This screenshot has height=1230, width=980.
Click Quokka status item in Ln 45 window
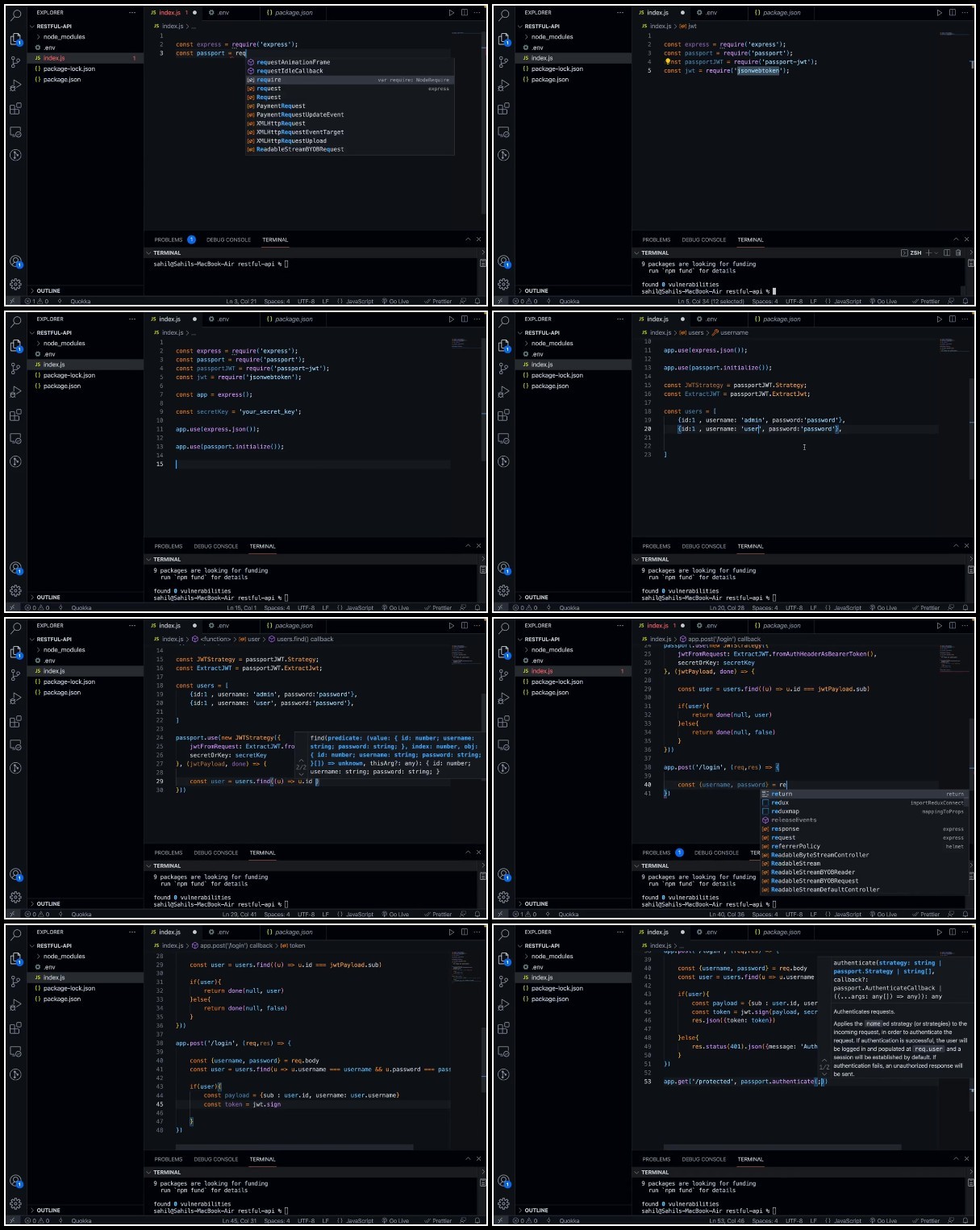(81, 1220)
